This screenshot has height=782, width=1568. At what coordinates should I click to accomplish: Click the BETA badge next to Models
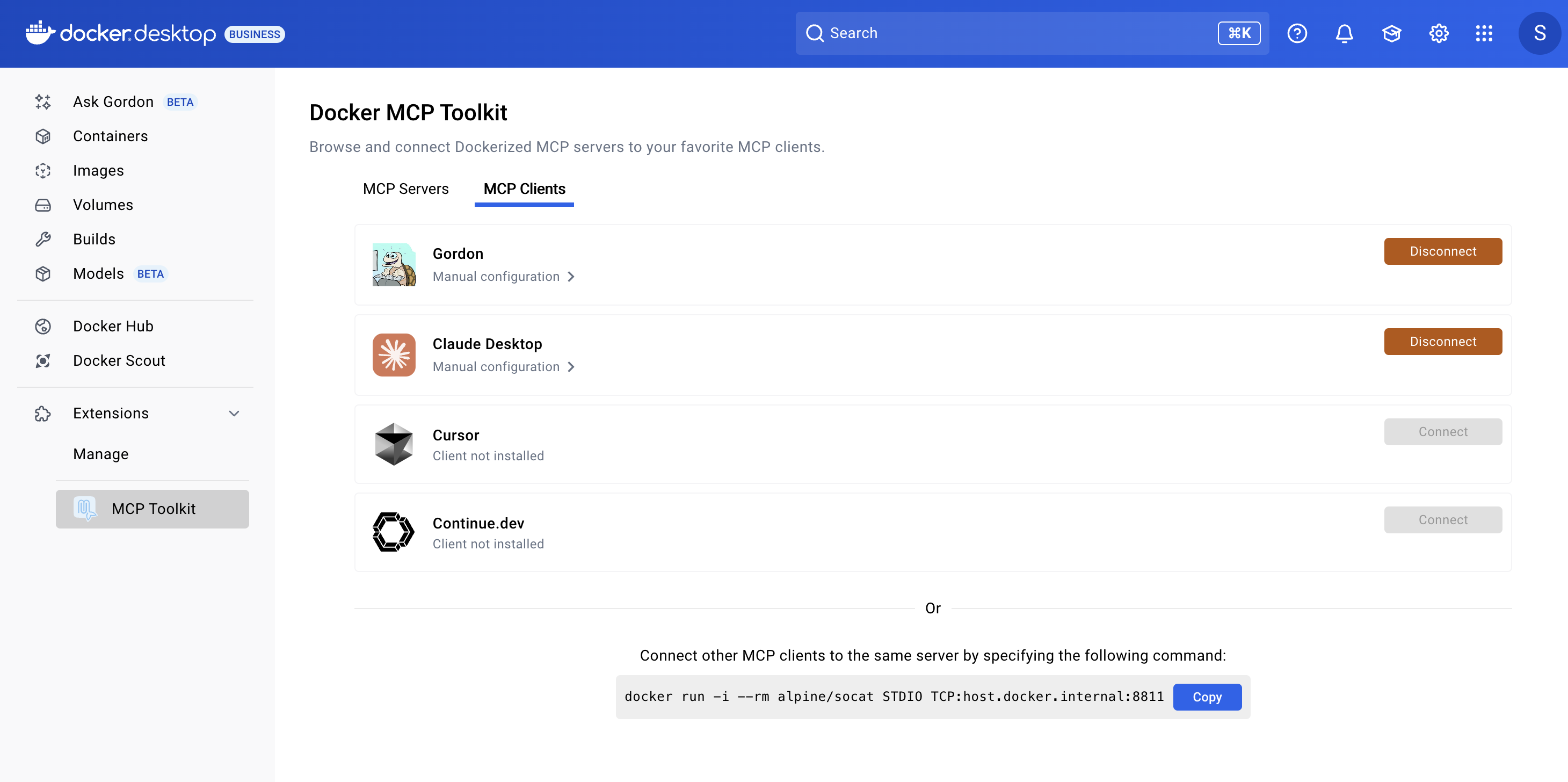(150, 274)
